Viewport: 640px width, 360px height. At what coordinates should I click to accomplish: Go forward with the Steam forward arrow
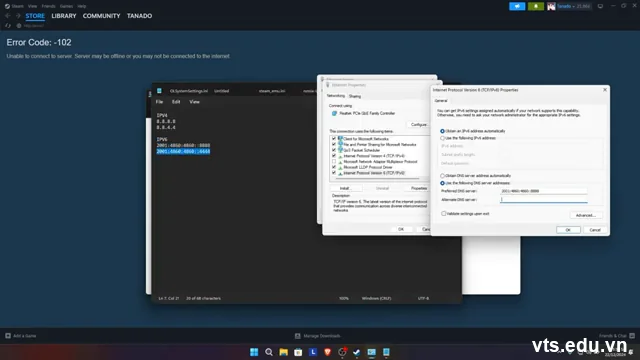(18, 16)
